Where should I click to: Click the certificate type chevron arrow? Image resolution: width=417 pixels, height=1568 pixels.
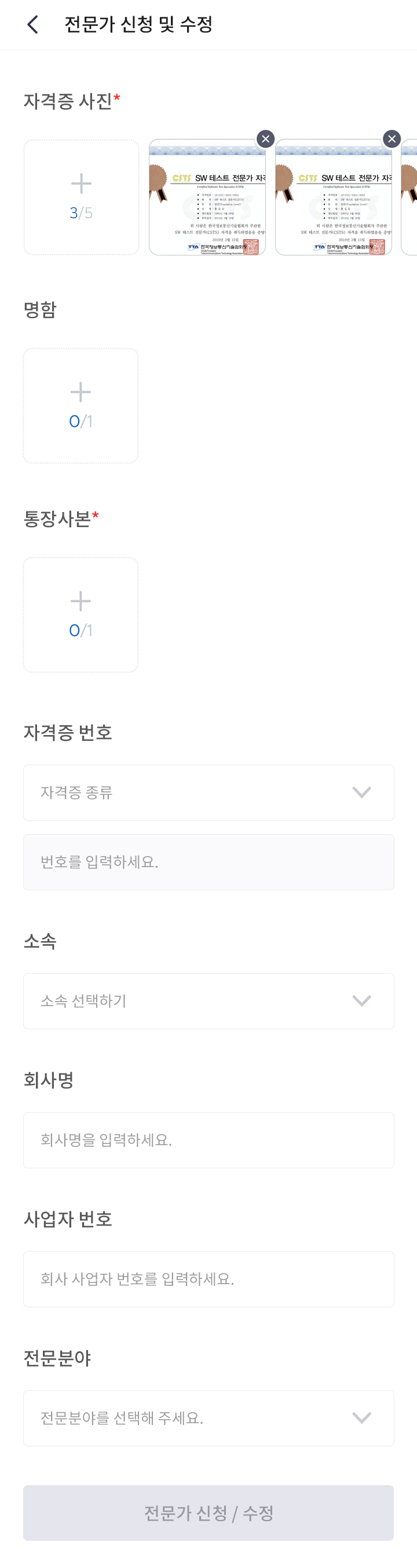(x=361, y=792)
